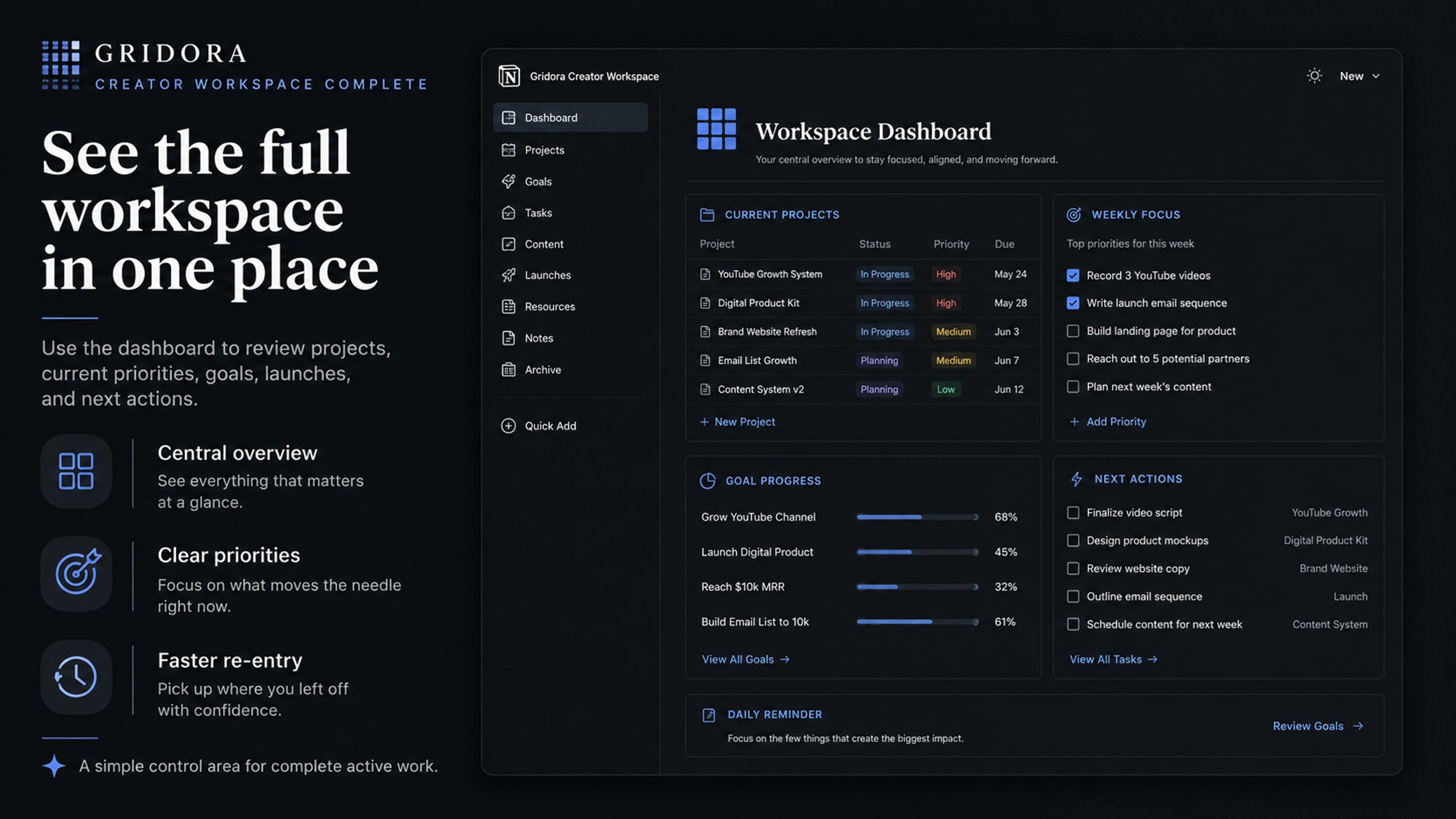The image size is (1456, 819).
Task: Click the Content sidebar icon
Action: pos(508,244)
